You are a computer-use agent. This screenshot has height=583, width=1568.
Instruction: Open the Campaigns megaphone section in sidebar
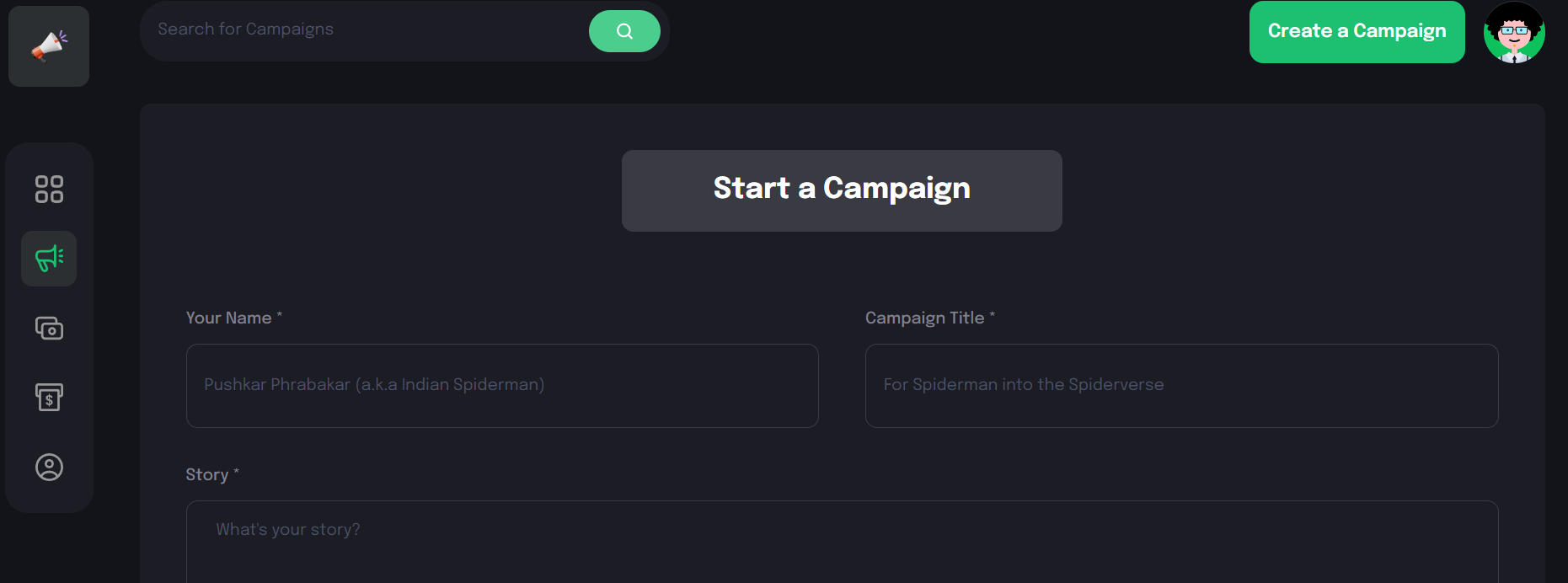tap(48, 259)
